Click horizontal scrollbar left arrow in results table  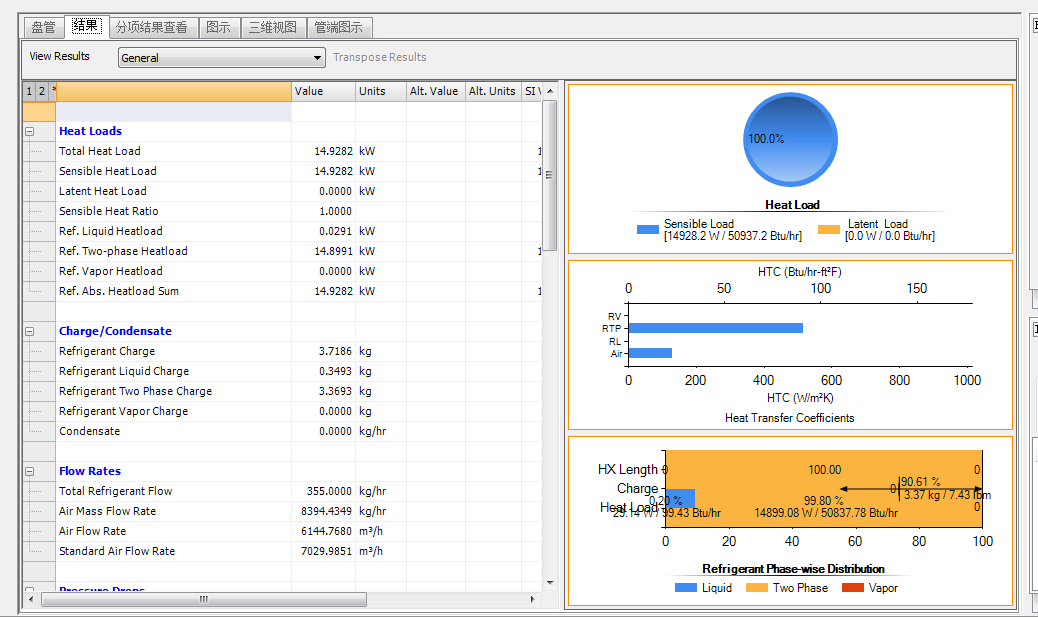(x=31, y=600)
